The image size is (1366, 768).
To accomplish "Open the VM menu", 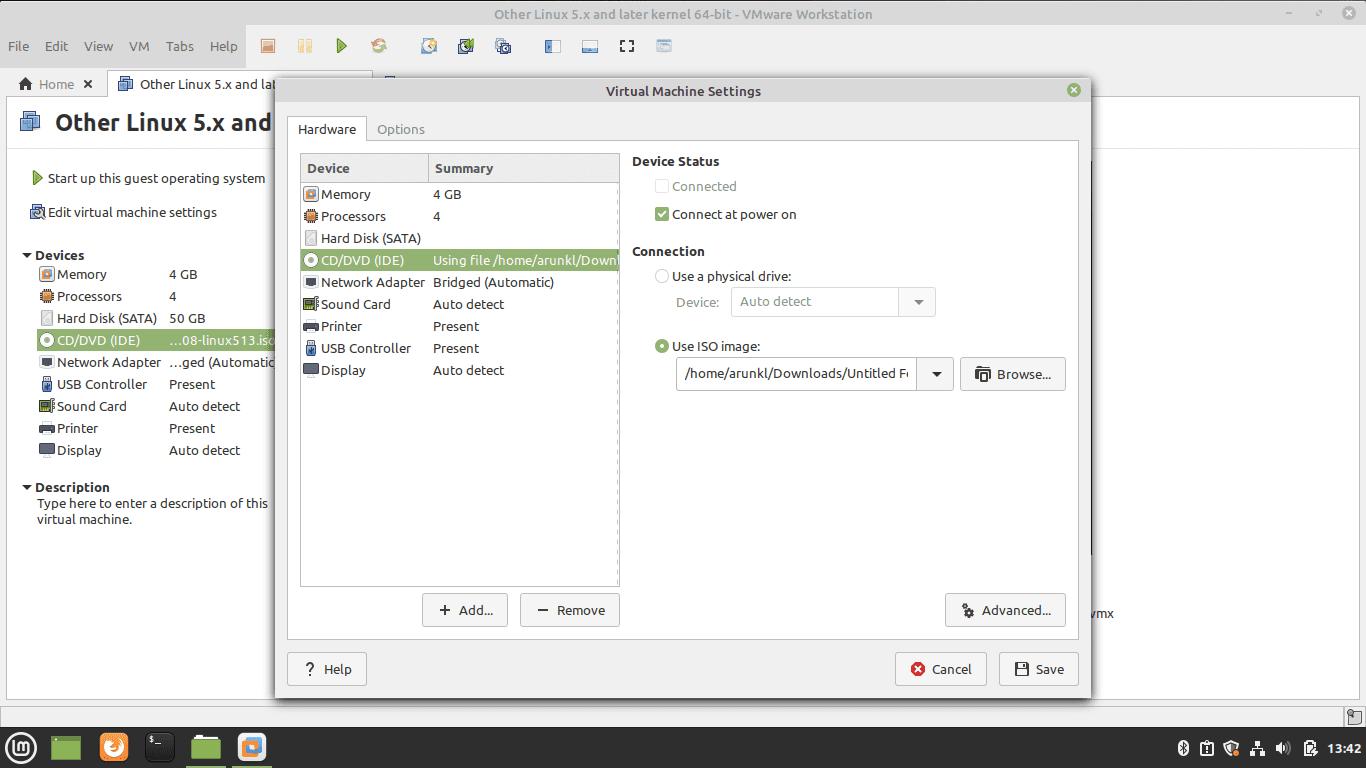I will (139, 46).
